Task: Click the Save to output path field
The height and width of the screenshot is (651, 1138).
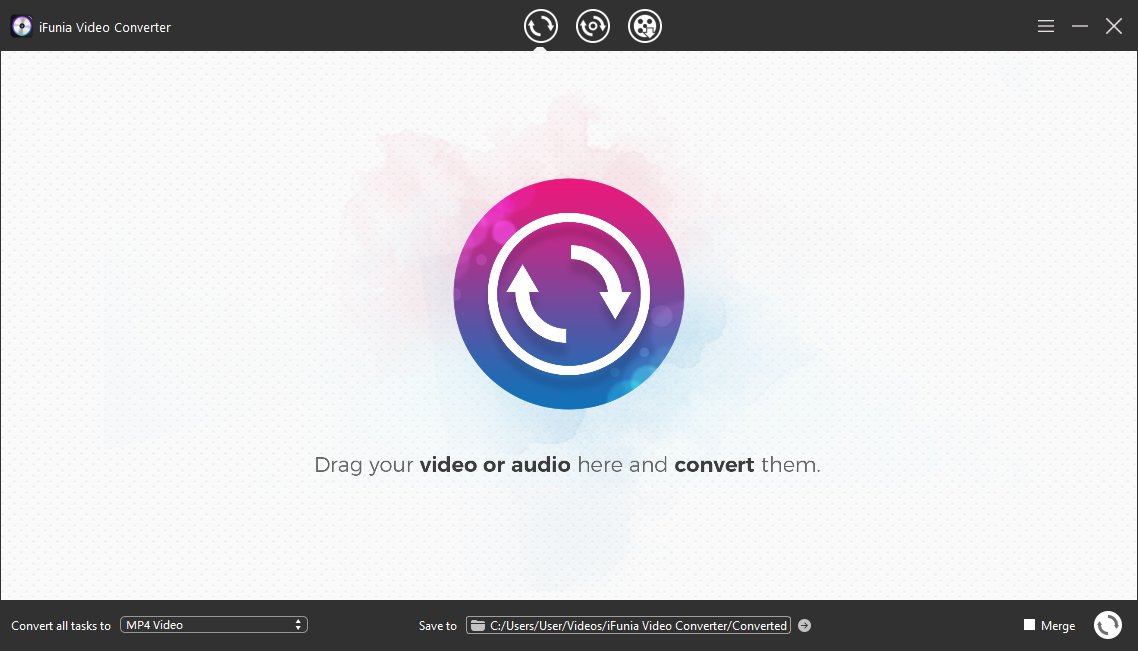Action: [637, 626]
